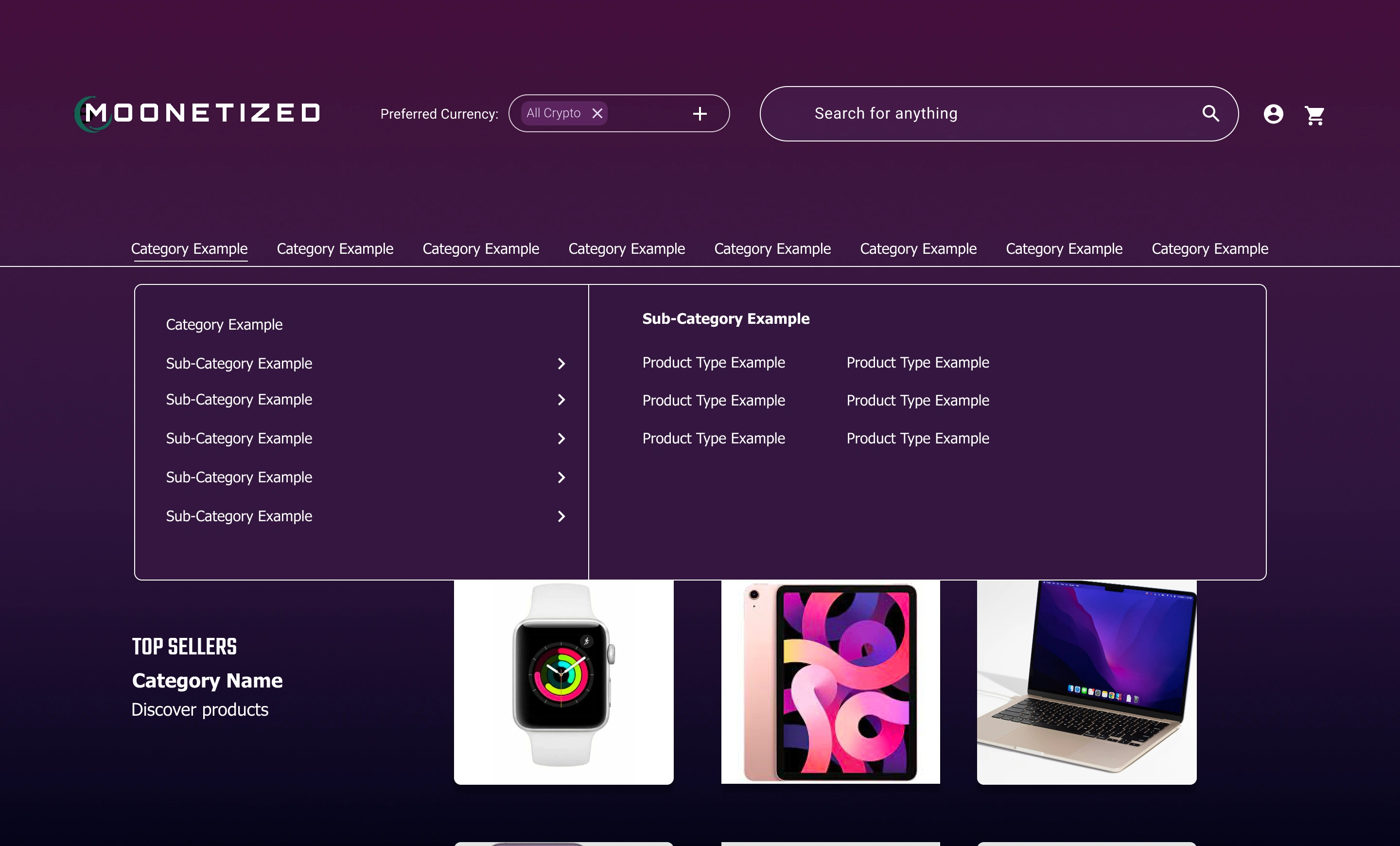The height and width of the screenshot is (846, 1400).
Task: Open the Apple Watch product thumbnail
Action: point(563,682)
